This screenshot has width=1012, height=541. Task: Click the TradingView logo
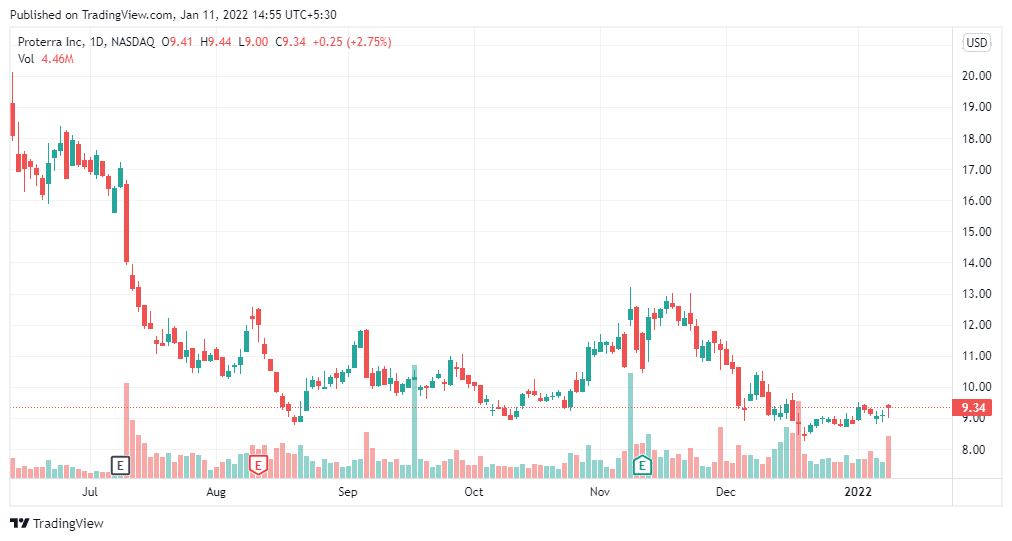click(57, 523)
